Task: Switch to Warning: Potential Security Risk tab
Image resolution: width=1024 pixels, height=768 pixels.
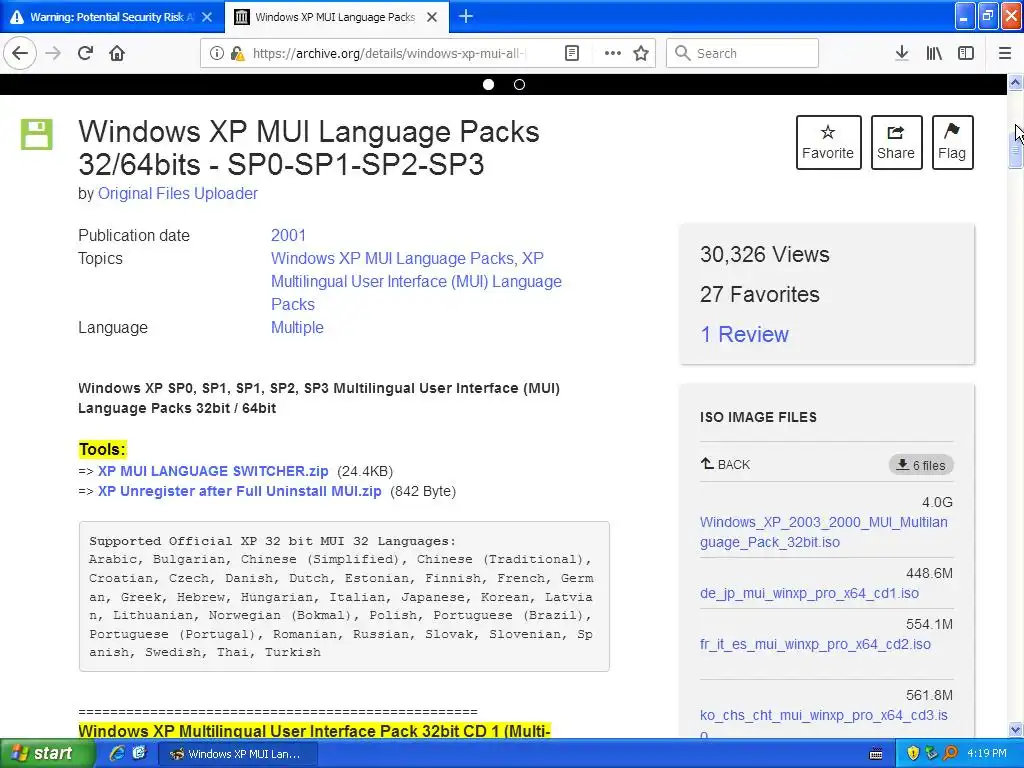Action: 112,17
